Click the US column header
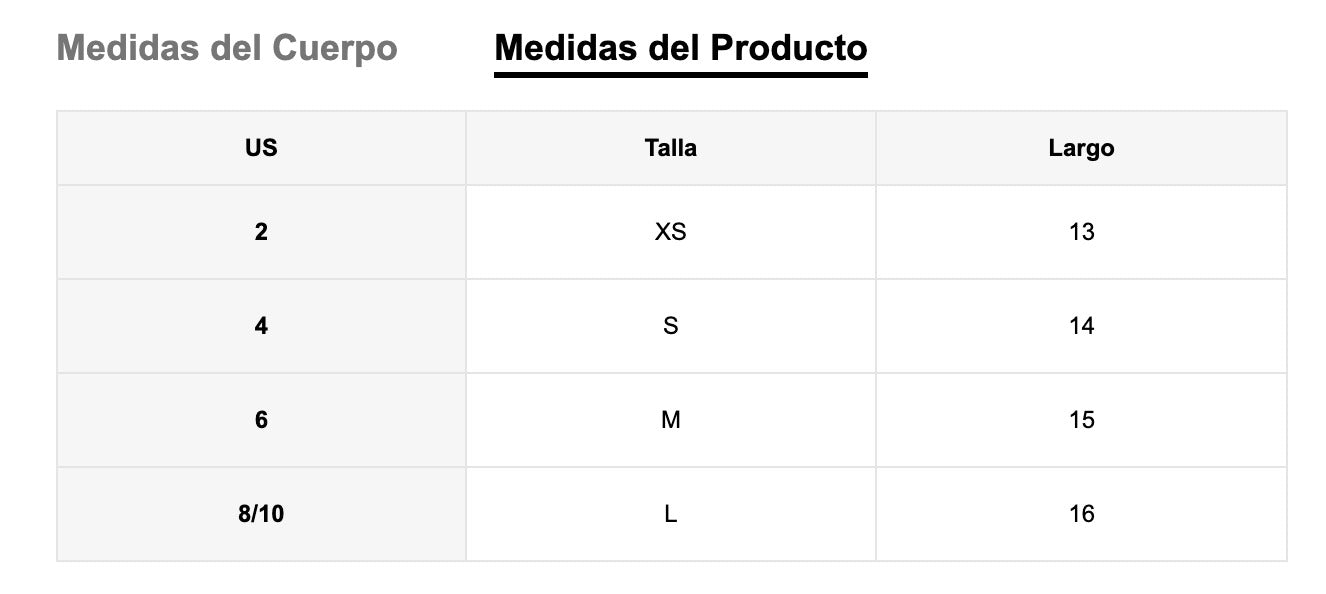The image size is (1326, 594). click(261, 148)
